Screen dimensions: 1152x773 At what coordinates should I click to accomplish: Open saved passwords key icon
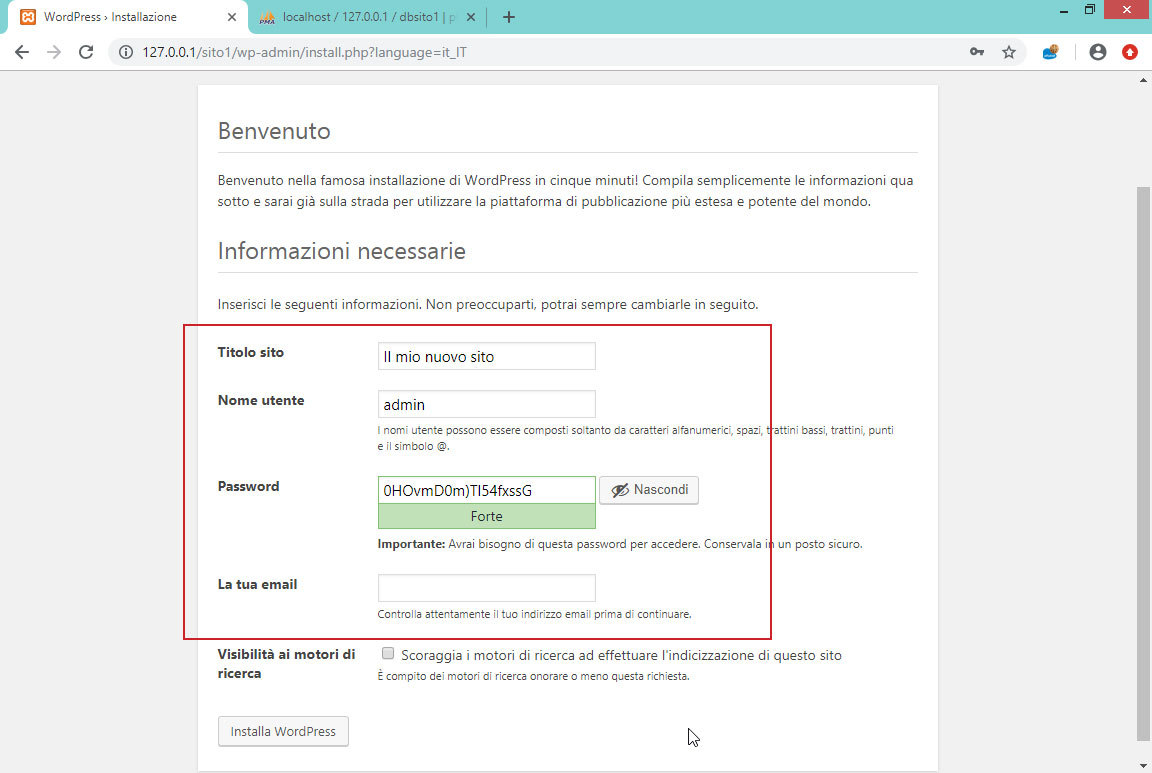click(x=976, y=52)
